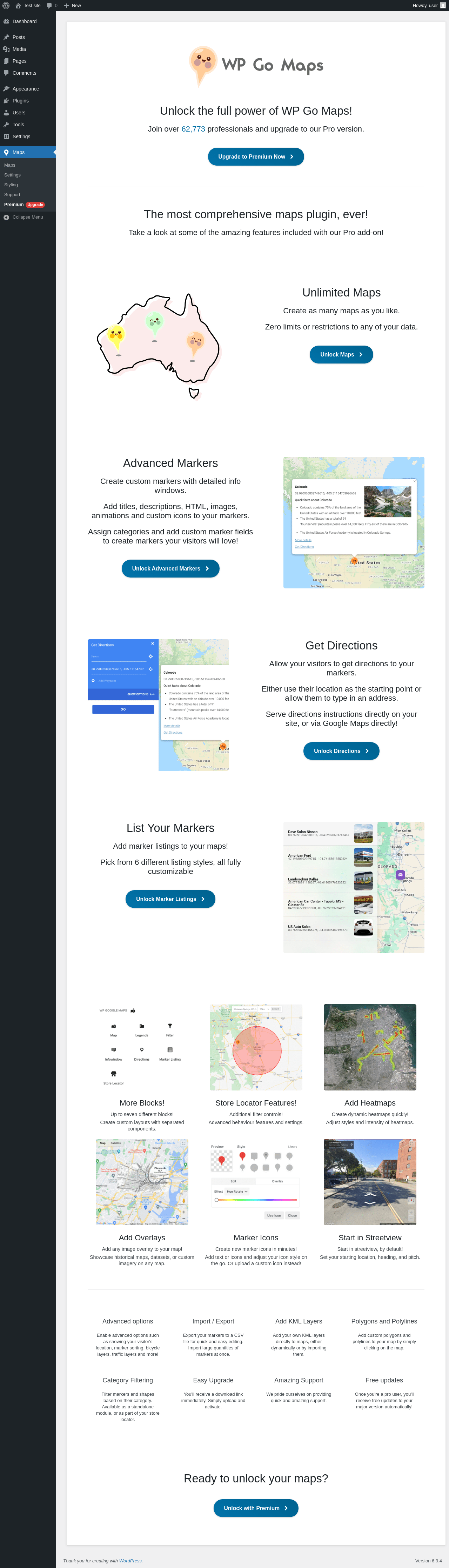Click the Dashboard gauge icon
449x1568 pixels.
tap(6, 21)
